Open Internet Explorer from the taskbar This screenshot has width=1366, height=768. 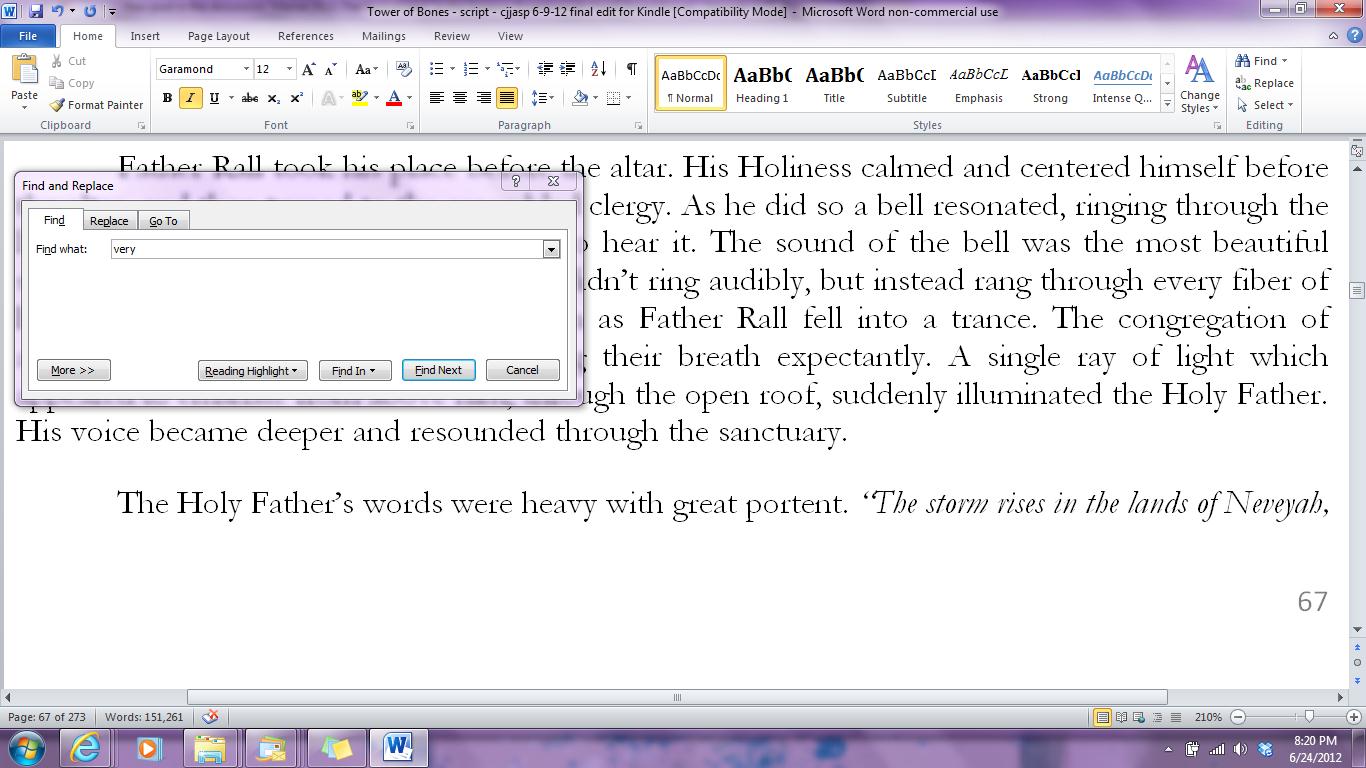[x=86, y=748]
